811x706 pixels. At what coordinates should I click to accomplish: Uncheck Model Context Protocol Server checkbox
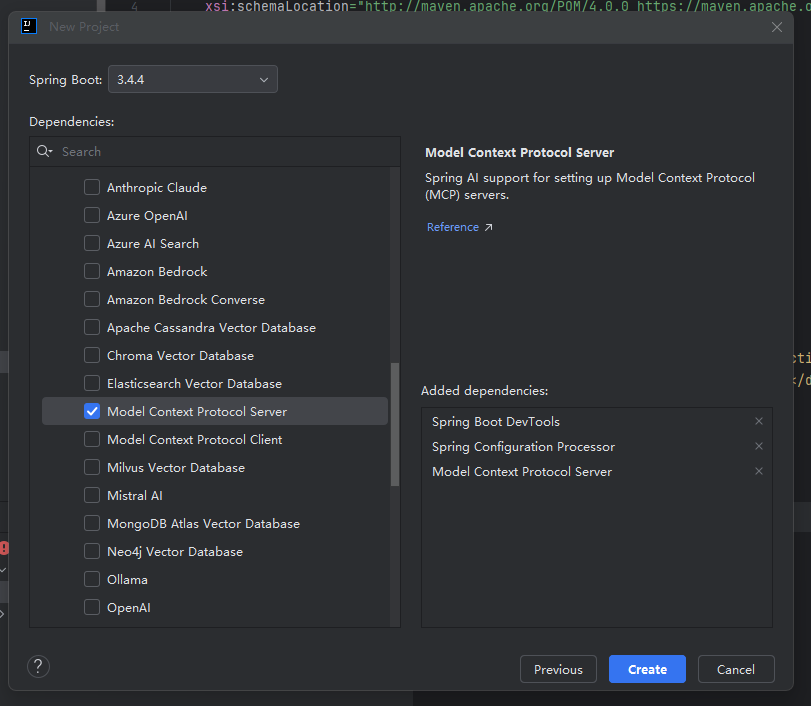pyautogui.click(x=92, y=411)
